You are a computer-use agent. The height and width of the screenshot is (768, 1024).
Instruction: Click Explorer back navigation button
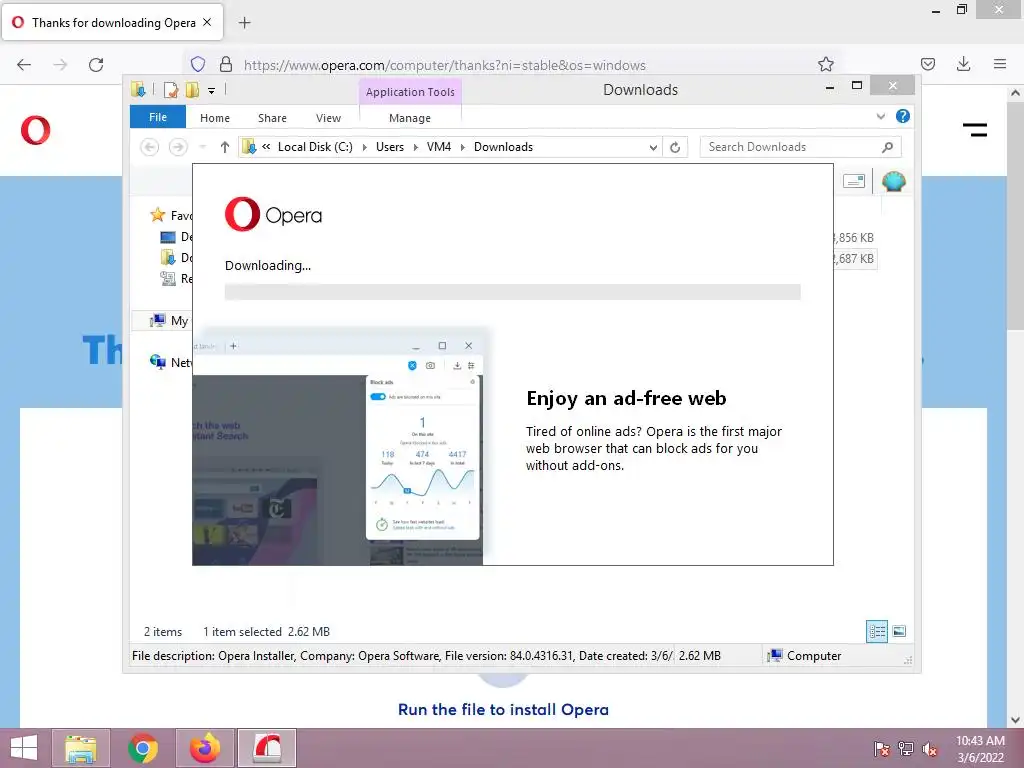150,147
